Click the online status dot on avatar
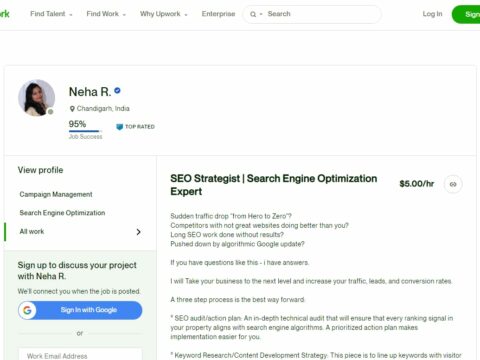480x360 pixels. tap(51, 112)
